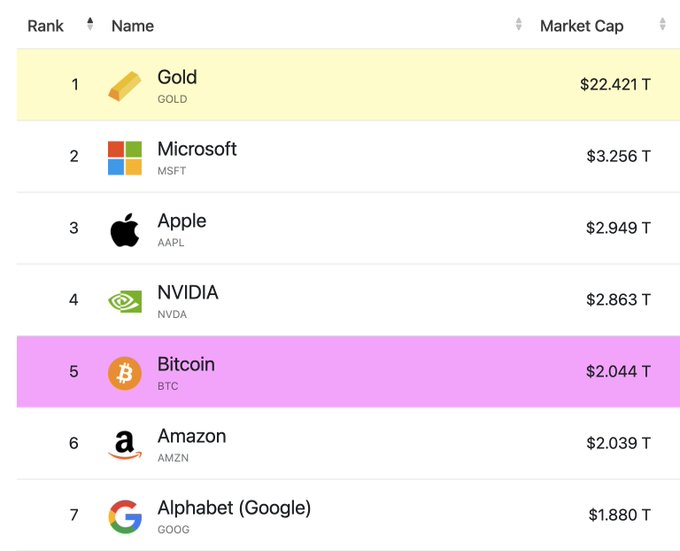Click the Rank column header
The width and height of the screenshot is (680, 551).
coord(46,26)
